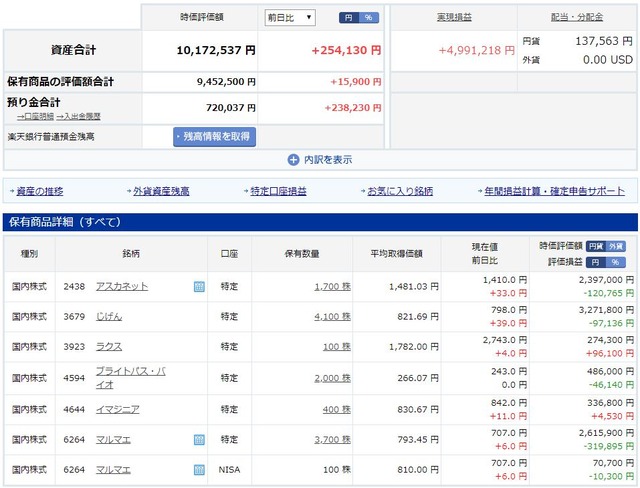Select total asset value 10,172,537 円
The width and height of the screenshot is (640, 488).
click(216, 50)
